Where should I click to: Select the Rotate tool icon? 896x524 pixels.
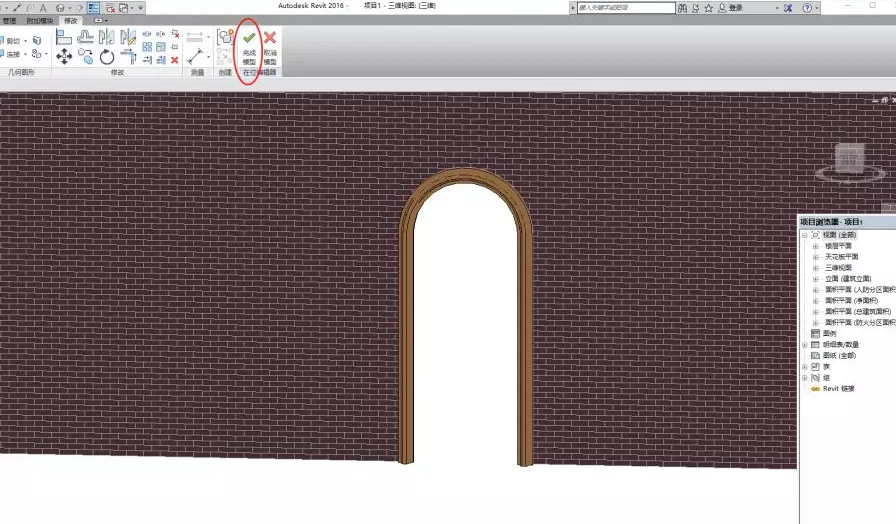[107, 57]
